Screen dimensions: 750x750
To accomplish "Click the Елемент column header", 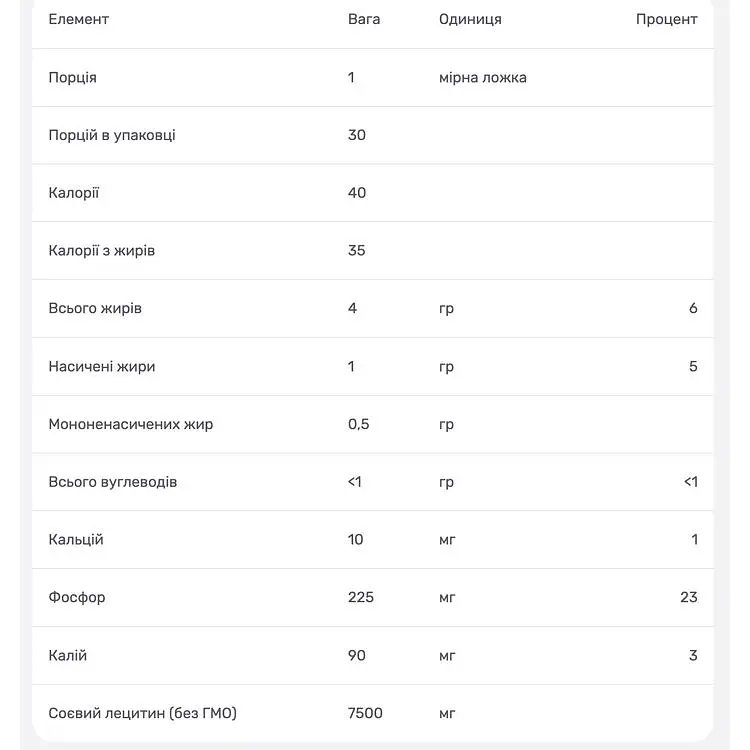I will pyautogui.click(x=78, y=19).
